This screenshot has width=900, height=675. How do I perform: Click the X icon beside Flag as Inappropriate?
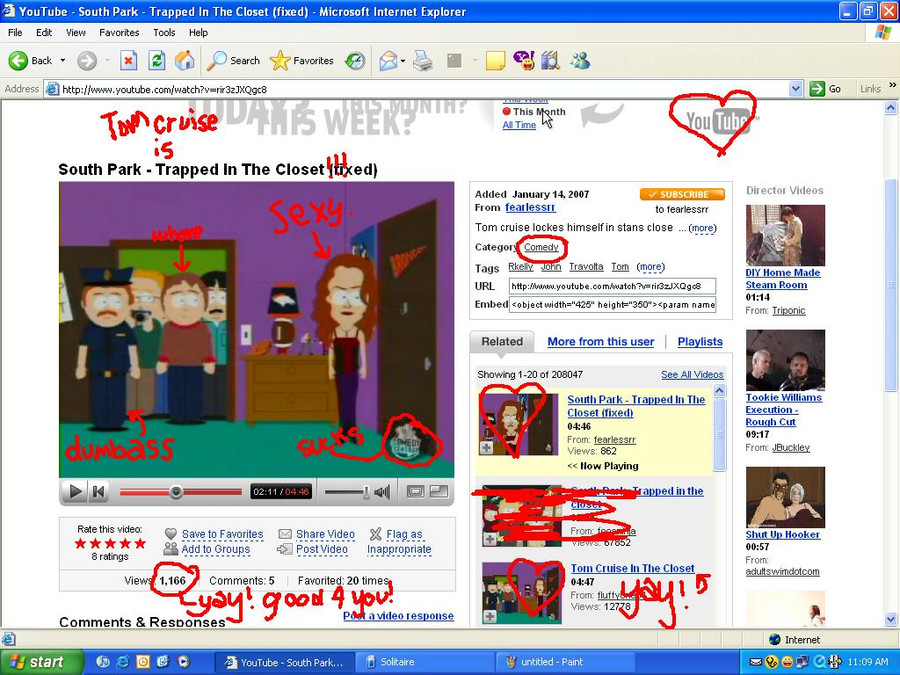coord(375,534)
